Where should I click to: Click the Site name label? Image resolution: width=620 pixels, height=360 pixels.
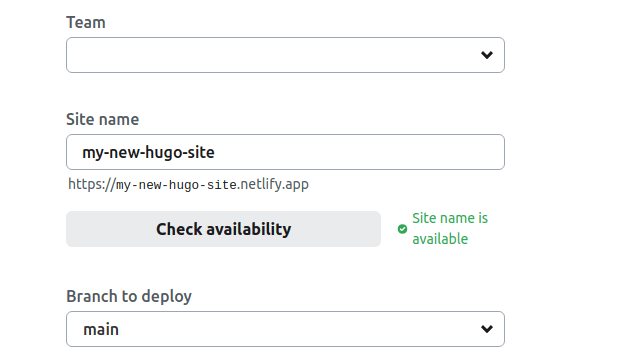(x=102, y=119)
